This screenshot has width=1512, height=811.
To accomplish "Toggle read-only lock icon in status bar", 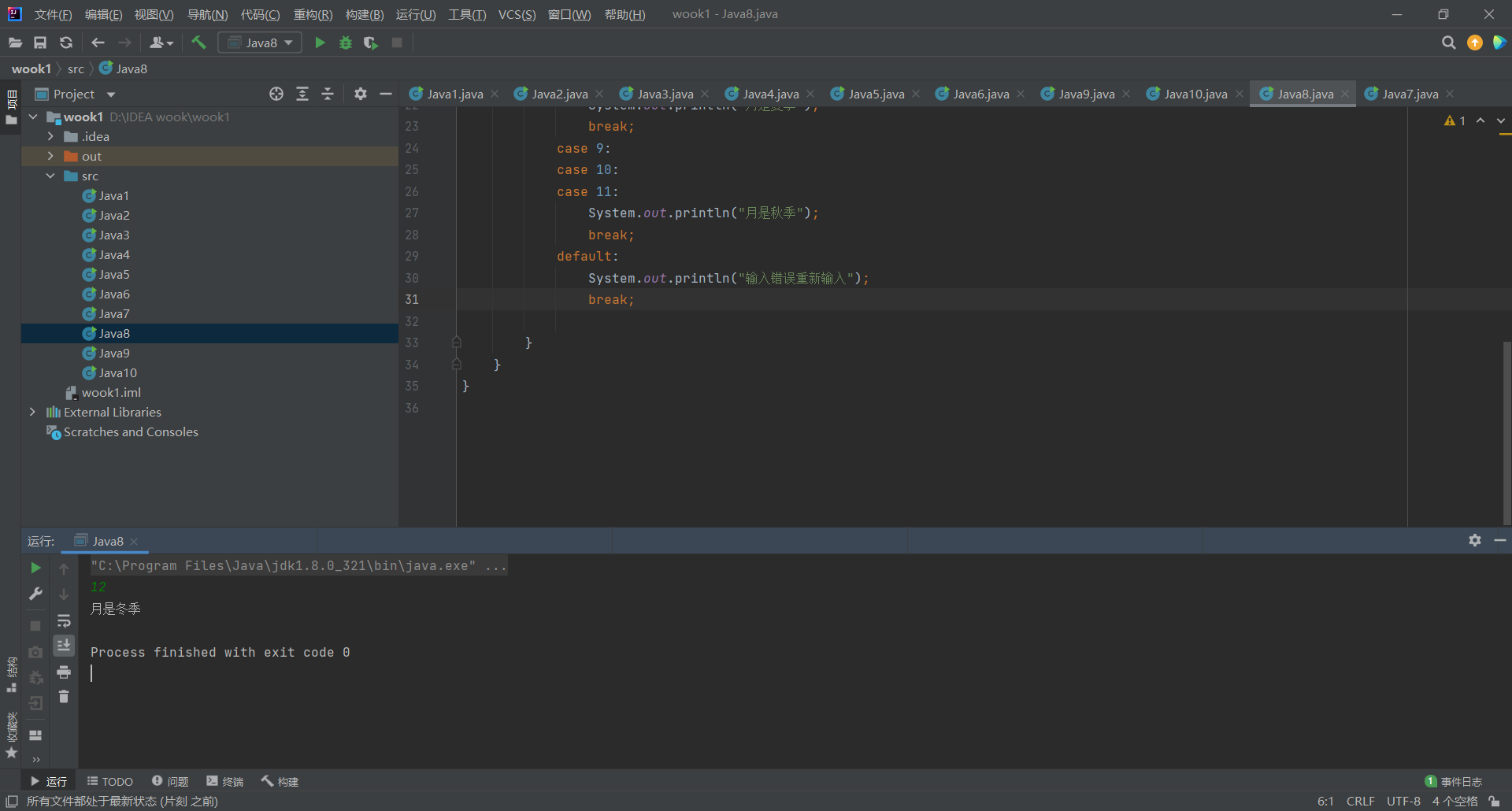I will [1494, 801].
